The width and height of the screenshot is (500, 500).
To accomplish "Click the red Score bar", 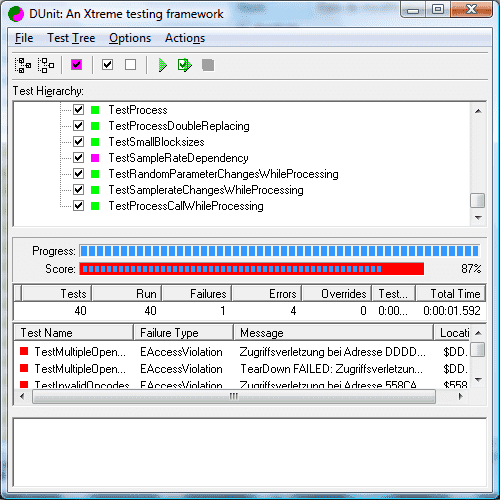I will pos(252,269).
